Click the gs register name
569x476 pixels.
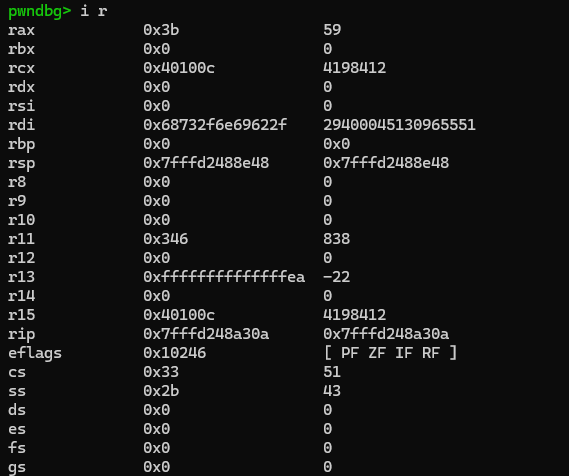17,467
